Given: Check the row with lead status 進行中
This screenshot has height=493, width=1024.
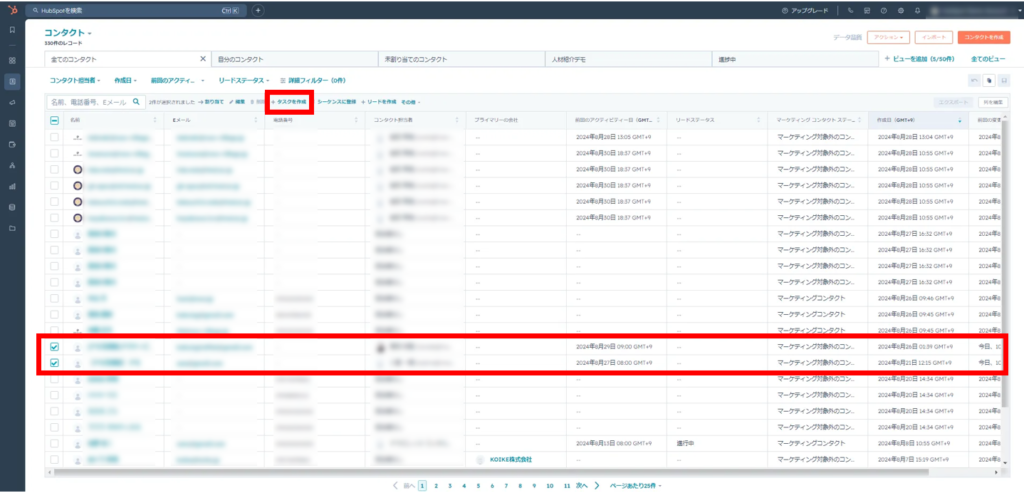Looking at the screenshot, I should click(54, 443).
